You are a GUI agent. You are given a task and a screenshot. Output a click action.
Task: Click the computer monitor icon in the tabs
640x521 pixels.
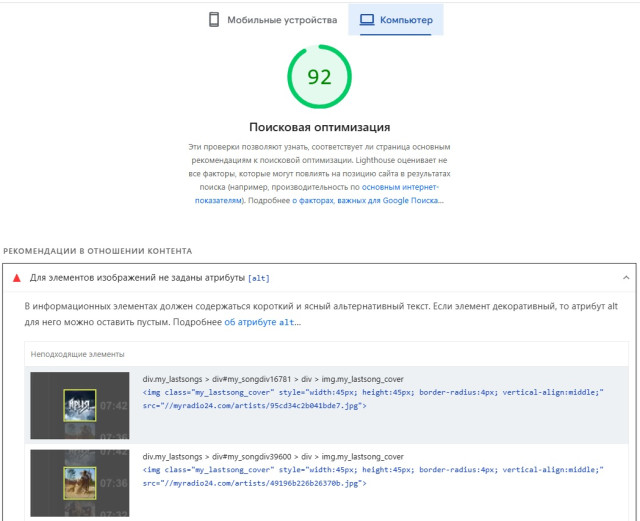(x=367, y=20)
